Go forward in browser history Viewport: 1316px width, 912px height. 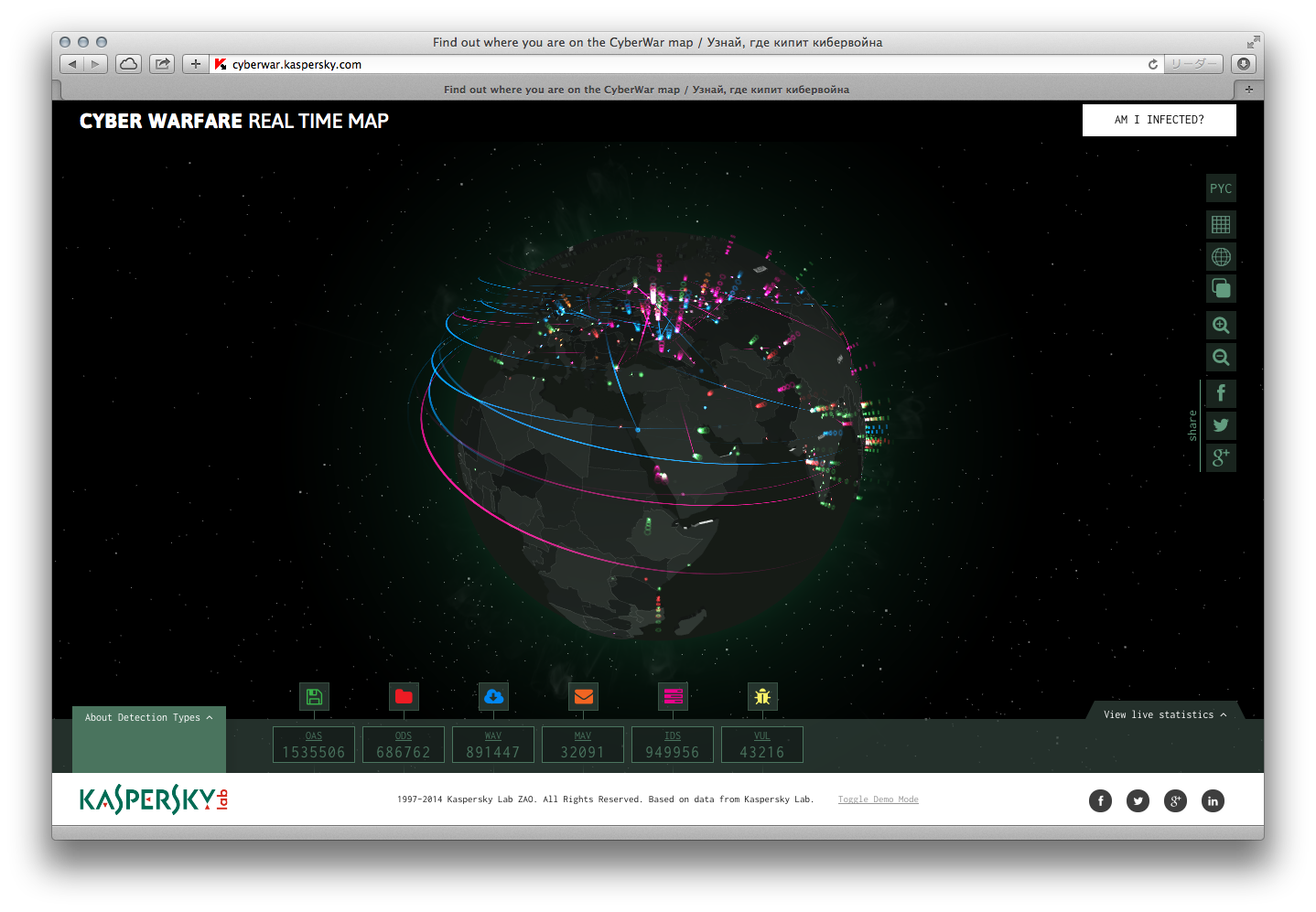[x=95, y=64]
